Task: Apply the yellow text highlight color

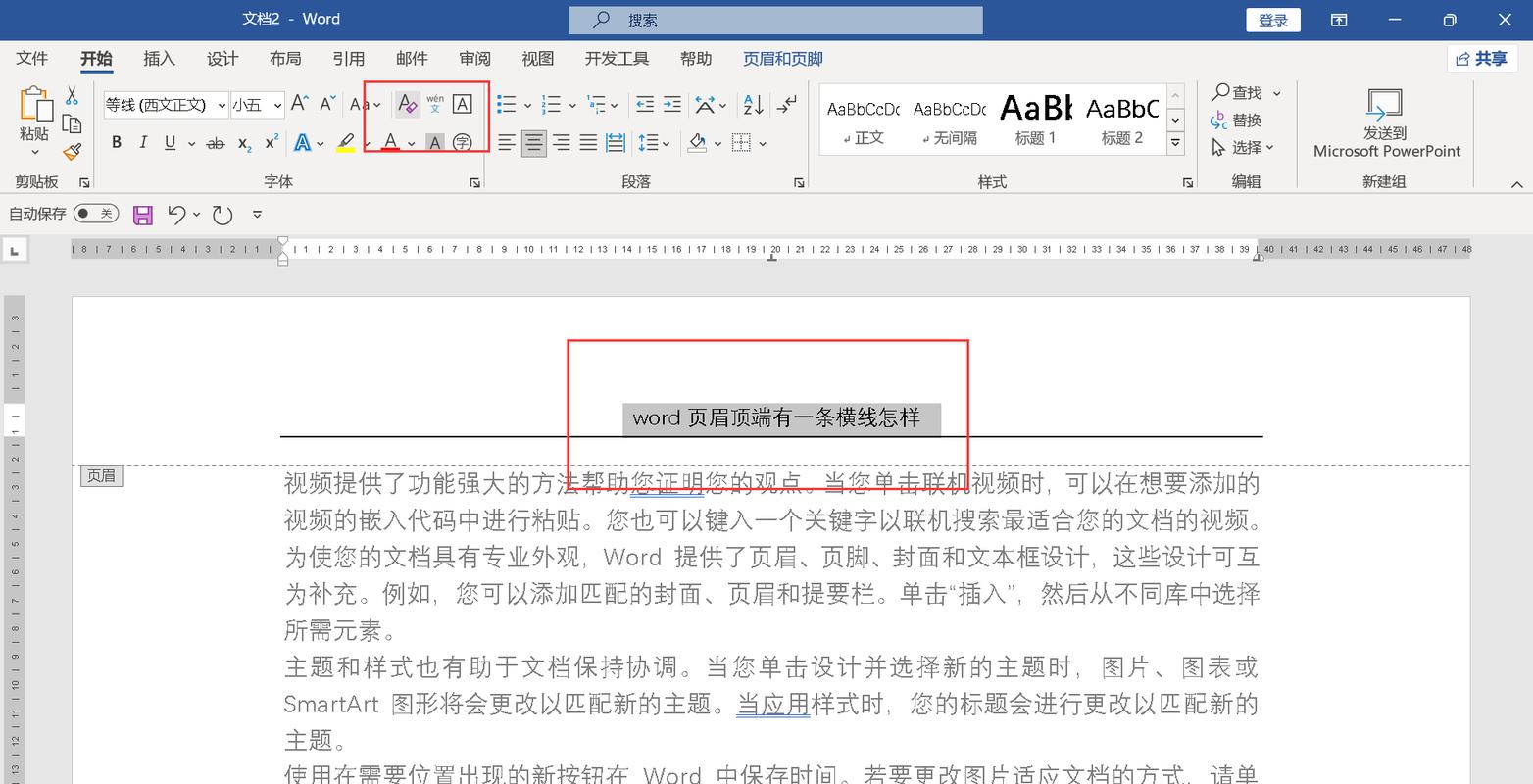Action: coord(345,143)
